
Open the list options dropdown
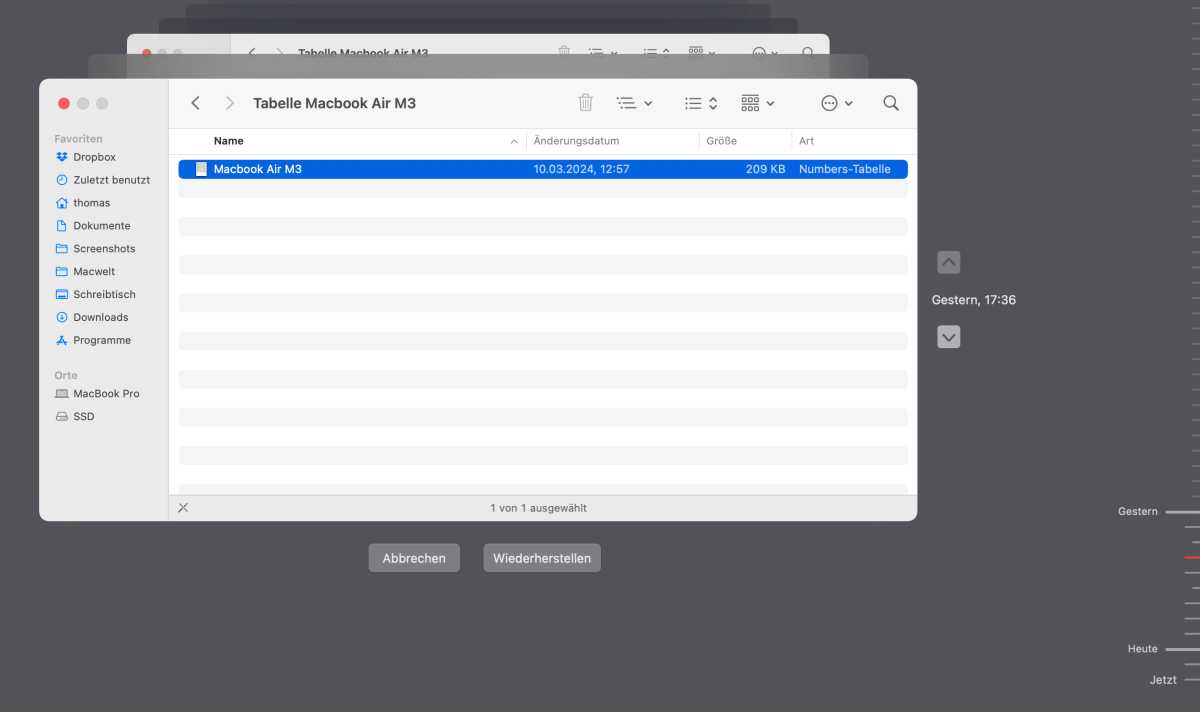tap(634, 103)
